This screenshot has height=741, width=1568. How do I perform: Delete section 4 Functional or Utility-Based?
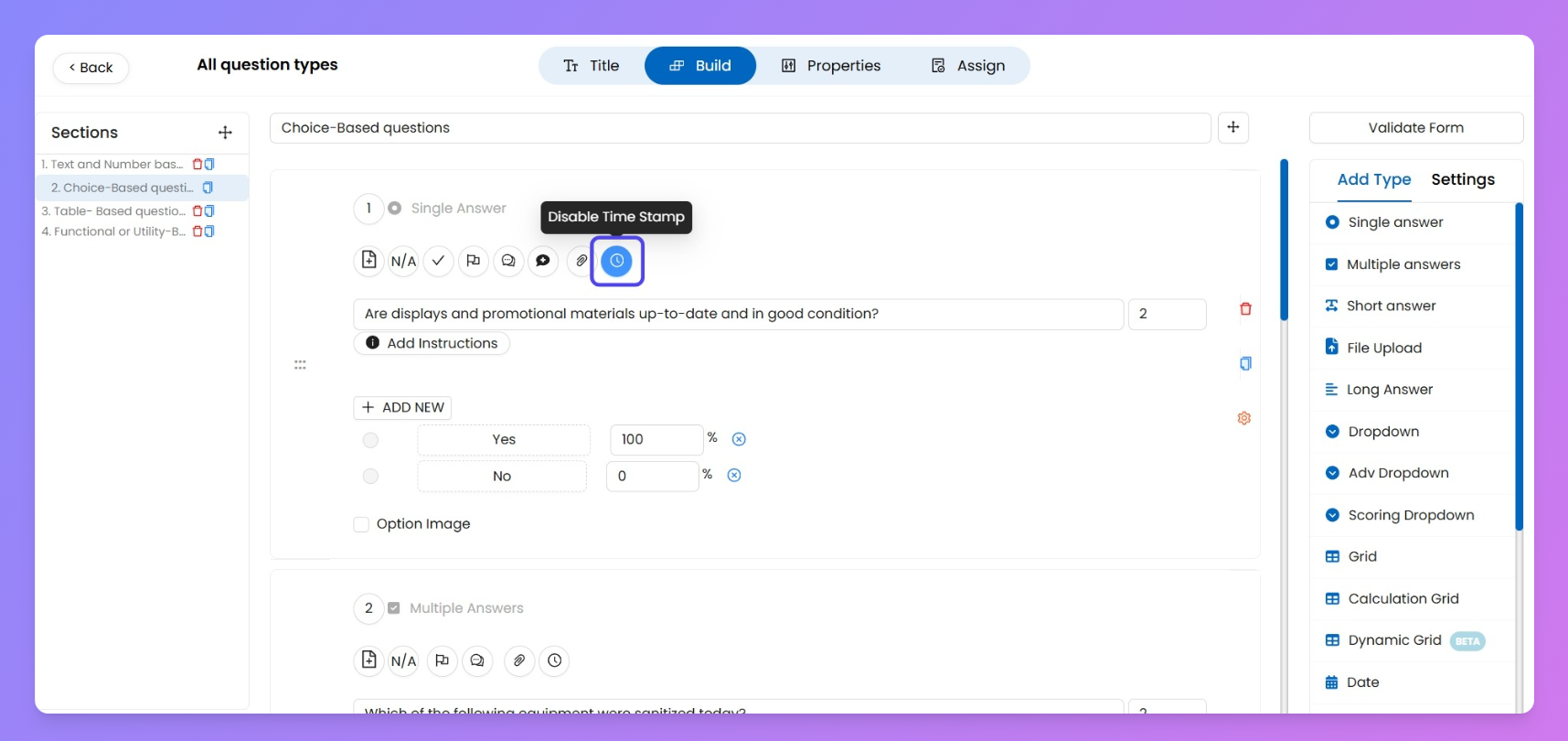197,231
